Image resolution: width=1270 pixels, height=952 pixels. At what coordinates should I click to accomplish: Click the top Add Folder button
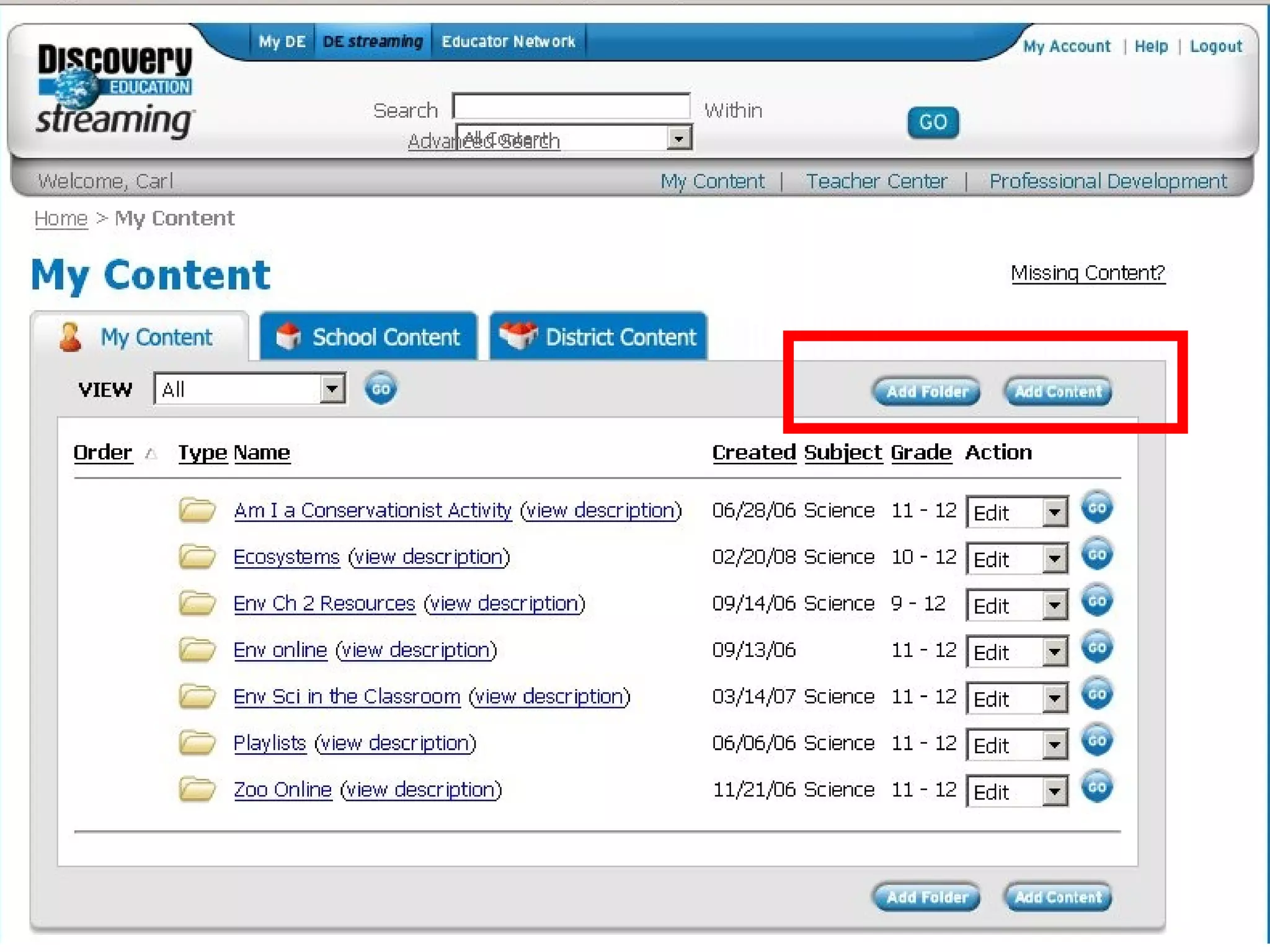pos(926,392)
